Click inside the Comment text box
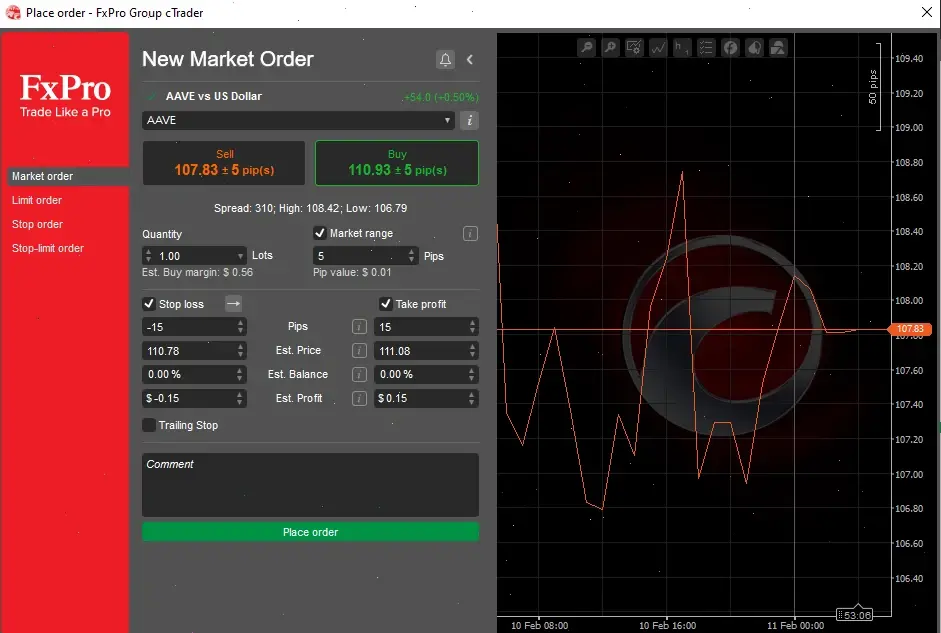This screenshot has height=633, width=941. pyautogui.click(x=310, y=485)
